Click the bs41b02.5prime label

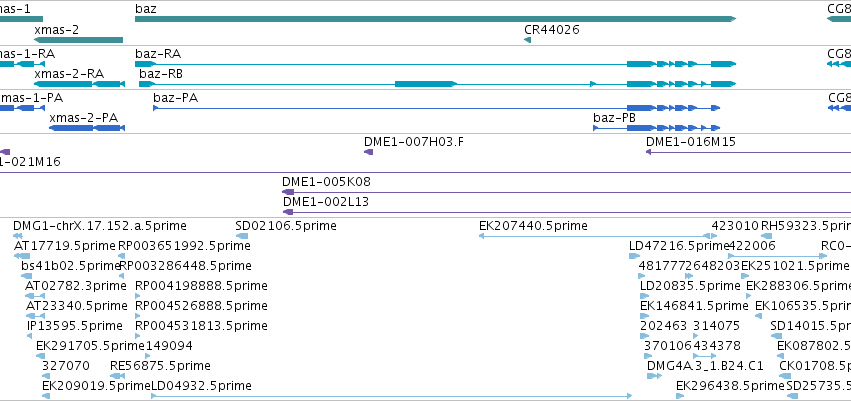click(70, 266)
